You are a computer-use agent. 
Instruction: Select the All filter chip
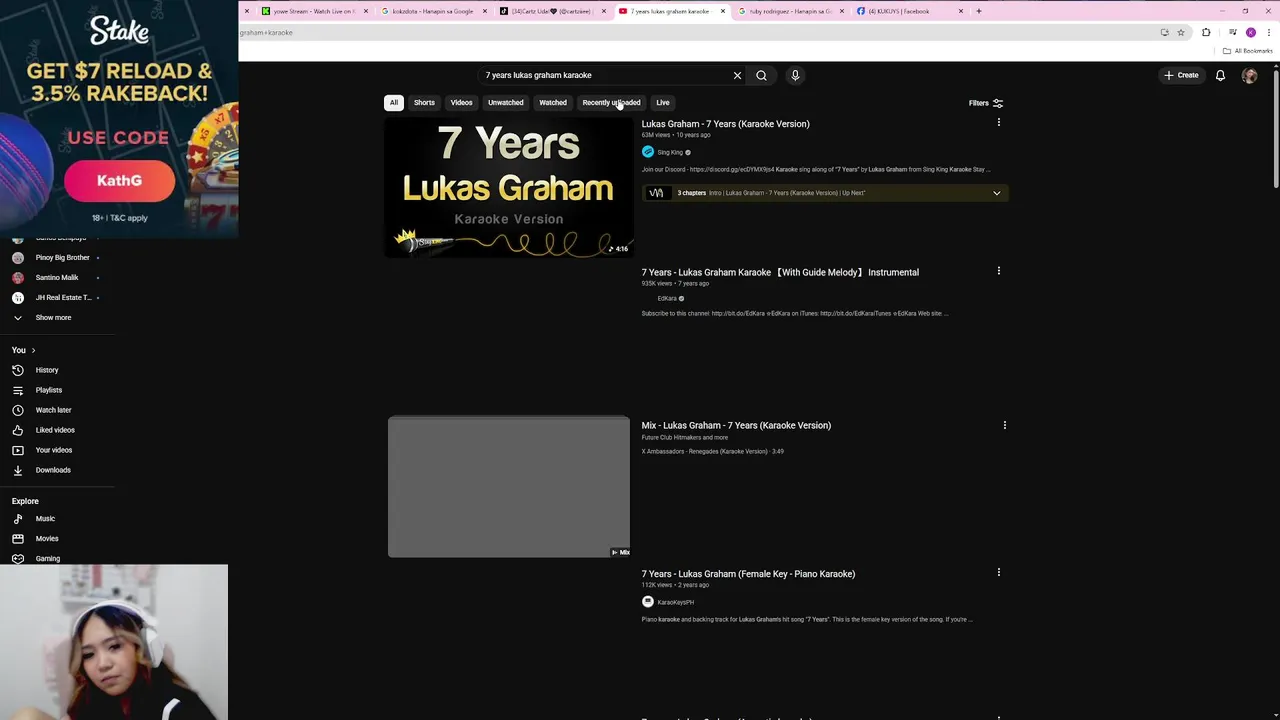pos(394,102)
